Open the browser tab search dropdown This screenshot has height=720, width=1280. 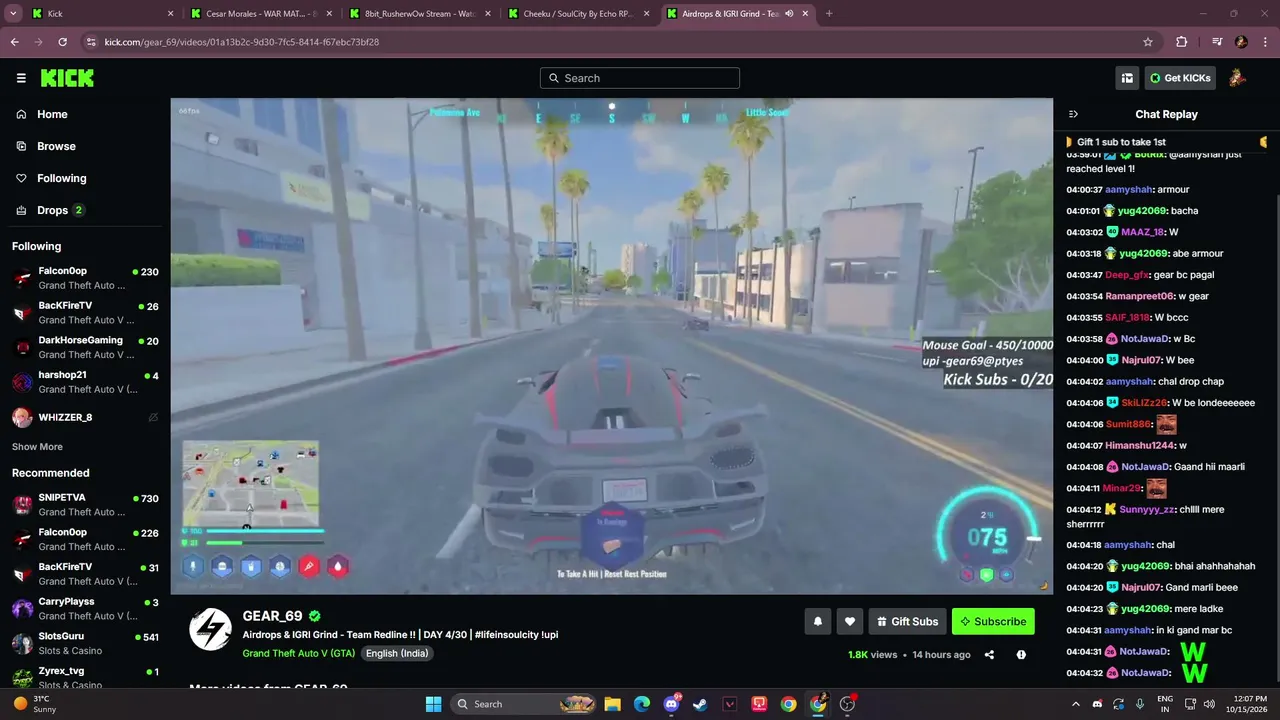coord(14,14)
